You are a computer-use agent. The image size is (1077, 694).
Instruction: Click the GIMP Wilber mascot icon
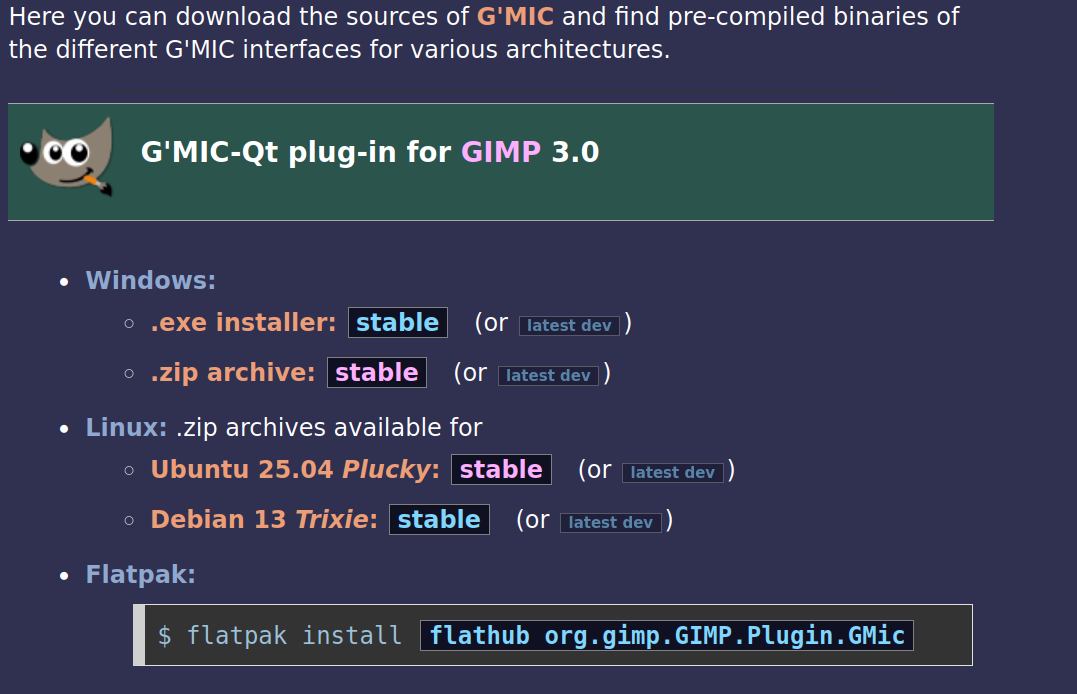[x=67, y=157]
